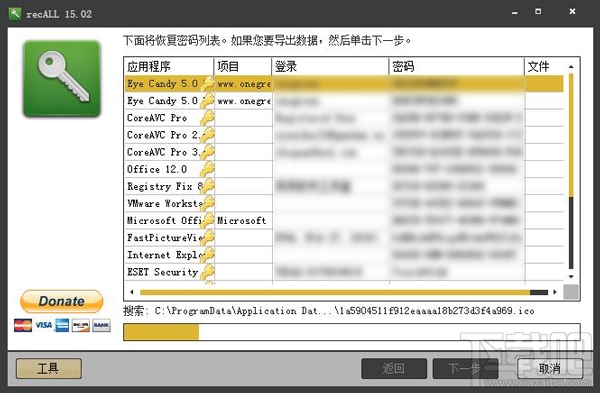Select the Registry Fix row

344,186
